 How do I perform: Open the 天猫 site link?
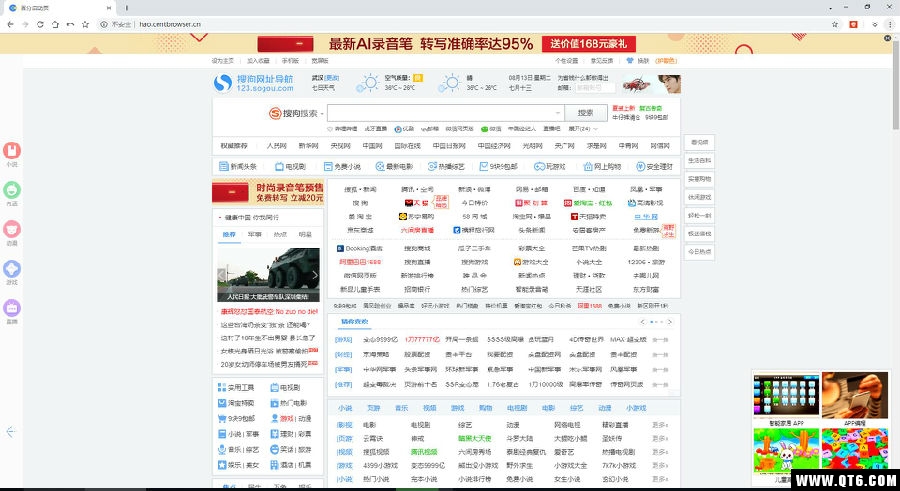pos(417,203)
